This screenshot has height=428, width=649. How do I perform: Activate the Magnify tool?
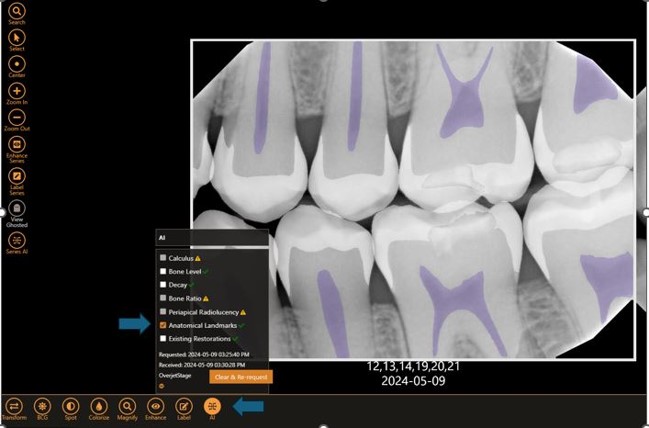point(127,406)
